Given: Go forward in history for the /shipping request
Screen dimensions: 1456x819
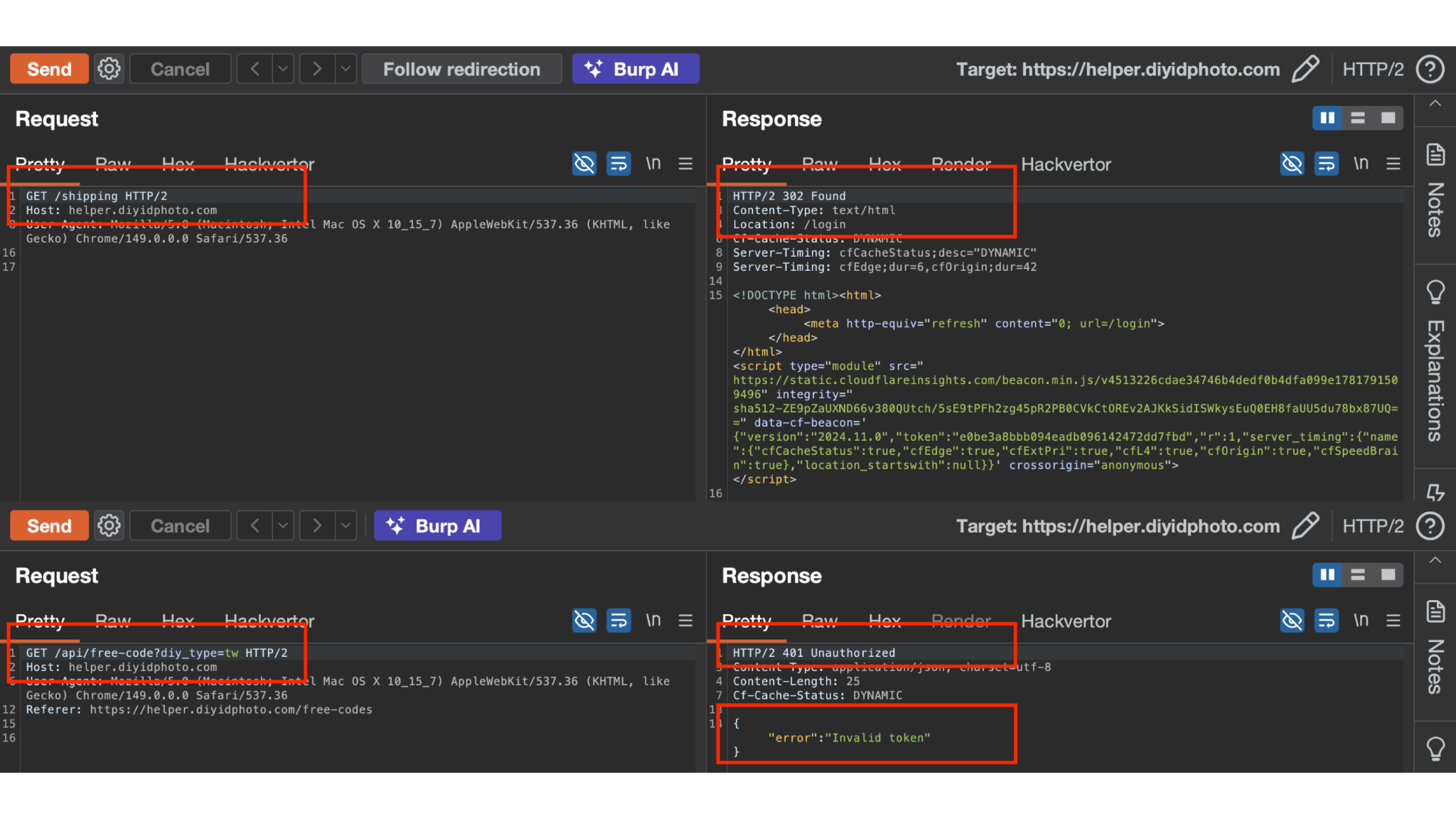Looking at the screenshot, I should 317,69.
